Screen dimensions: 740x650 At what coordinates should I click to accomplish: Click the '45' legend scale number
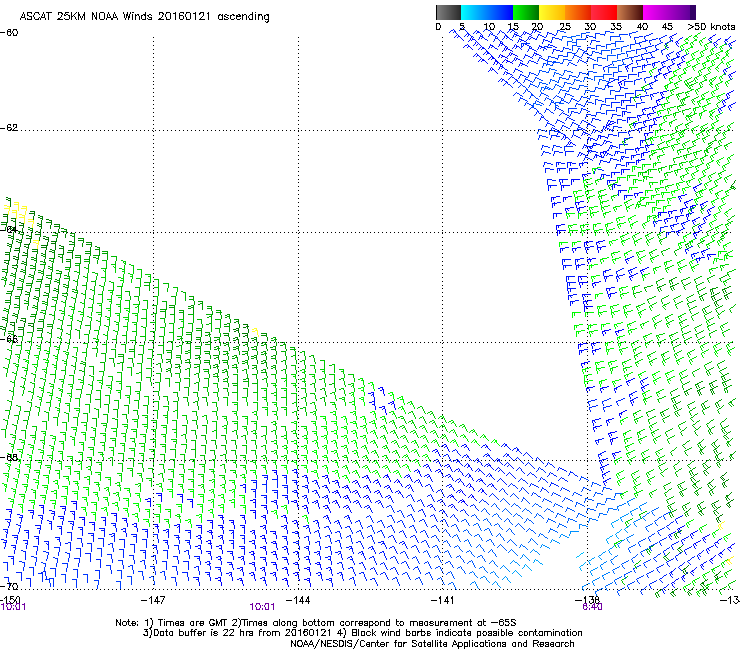pos(667,27)
